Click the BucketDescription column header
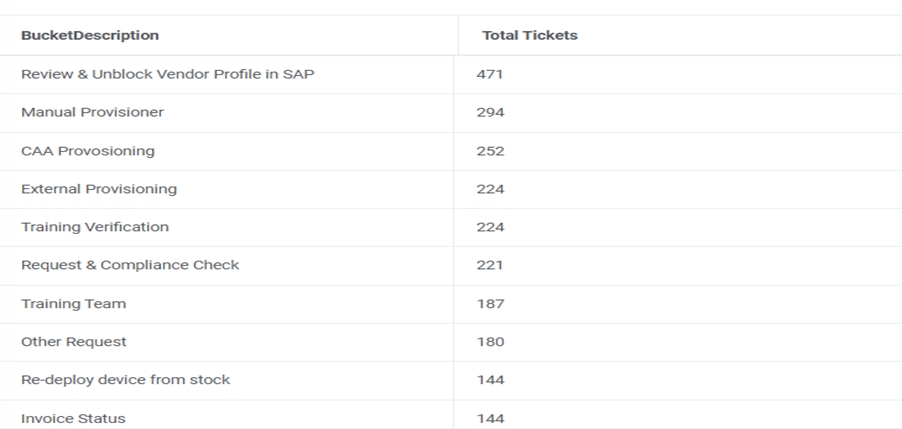Viewport: 902px width, 429px height. pos(90,36)
